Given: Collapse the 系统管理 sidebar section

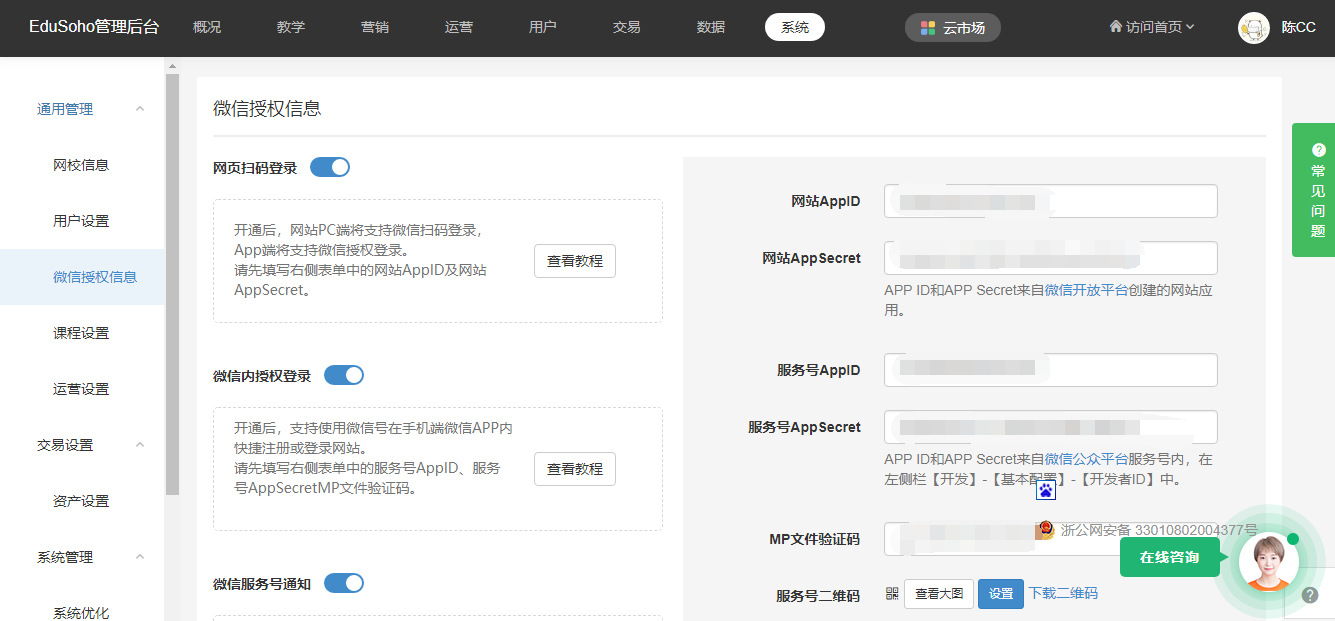Looking at the screenshot, I should (140, 557).
